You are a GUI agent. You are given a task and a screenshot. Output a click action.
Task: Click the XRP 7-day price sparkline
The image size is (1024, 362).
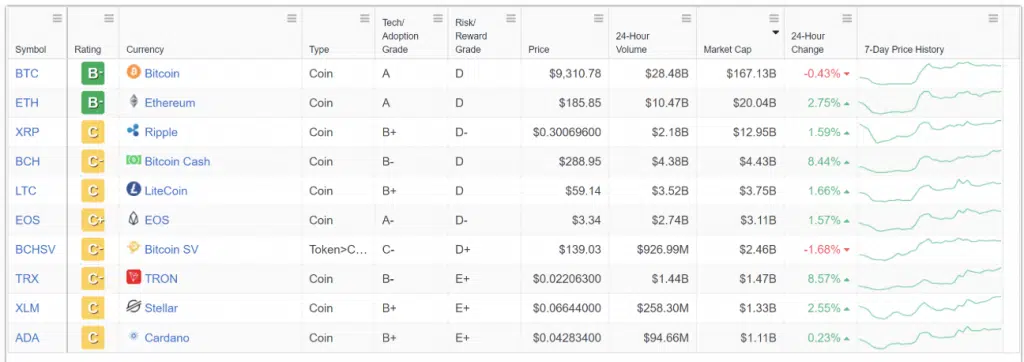point(929,131)
